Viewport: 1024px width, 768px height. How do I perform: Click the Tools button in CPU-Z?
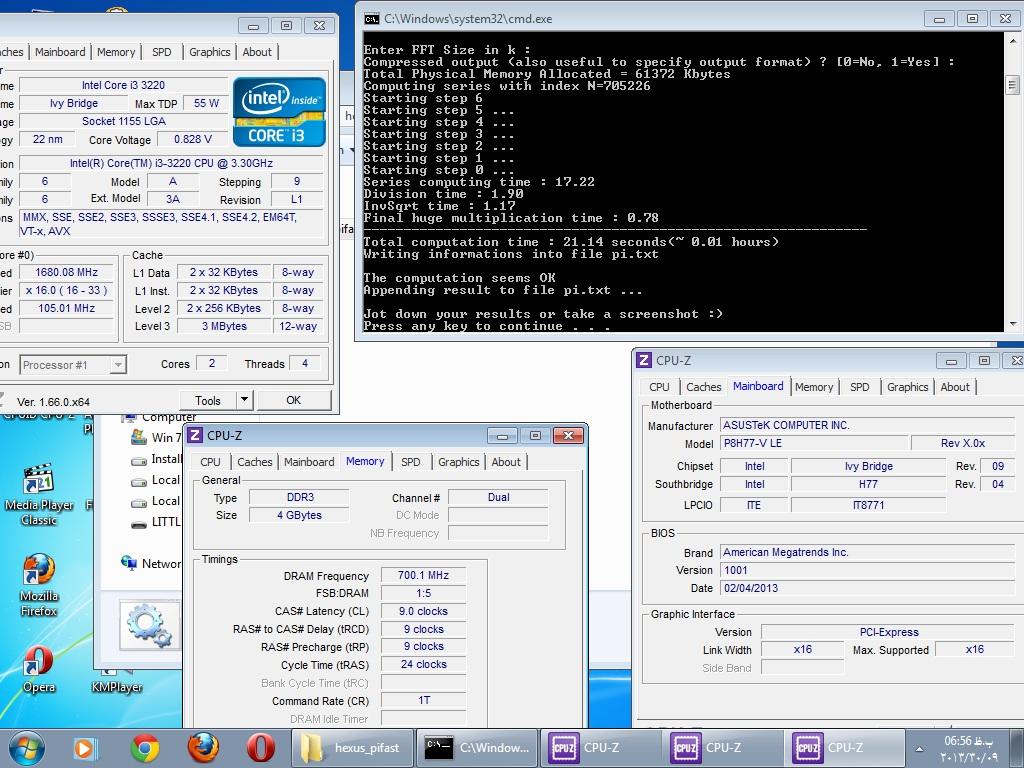(208, 400)
